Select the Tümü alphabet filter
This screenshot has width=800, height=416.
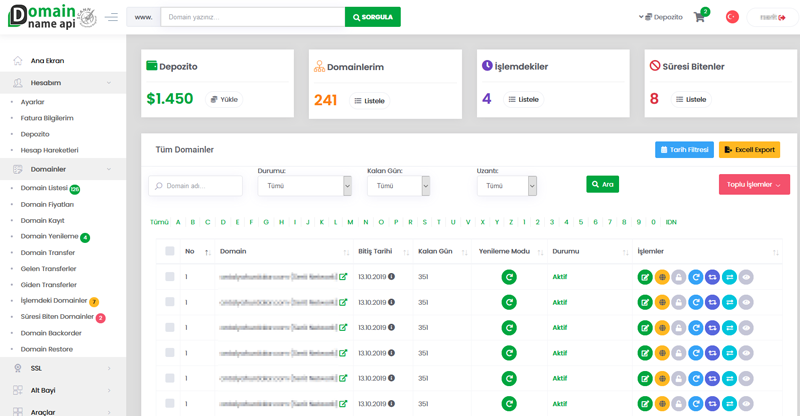[159, 222]
